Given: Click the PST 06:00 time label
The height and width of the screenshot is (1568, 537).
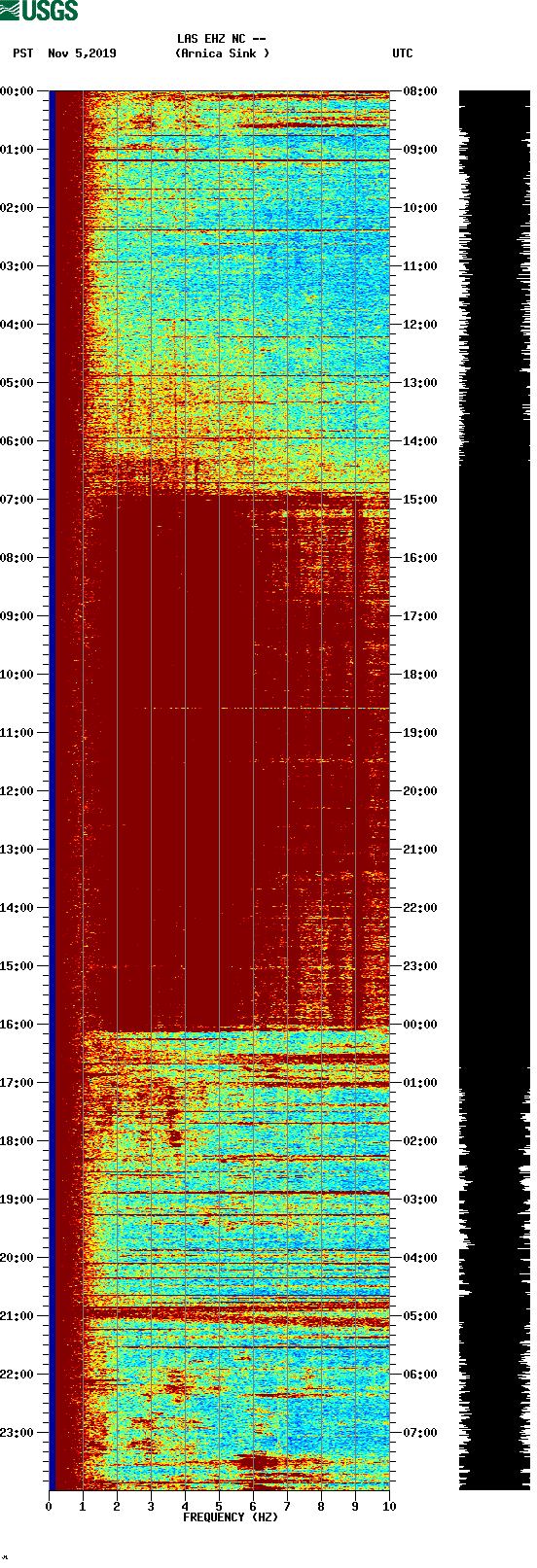Looking at the screenshot, I should click(x=17, y=441).
